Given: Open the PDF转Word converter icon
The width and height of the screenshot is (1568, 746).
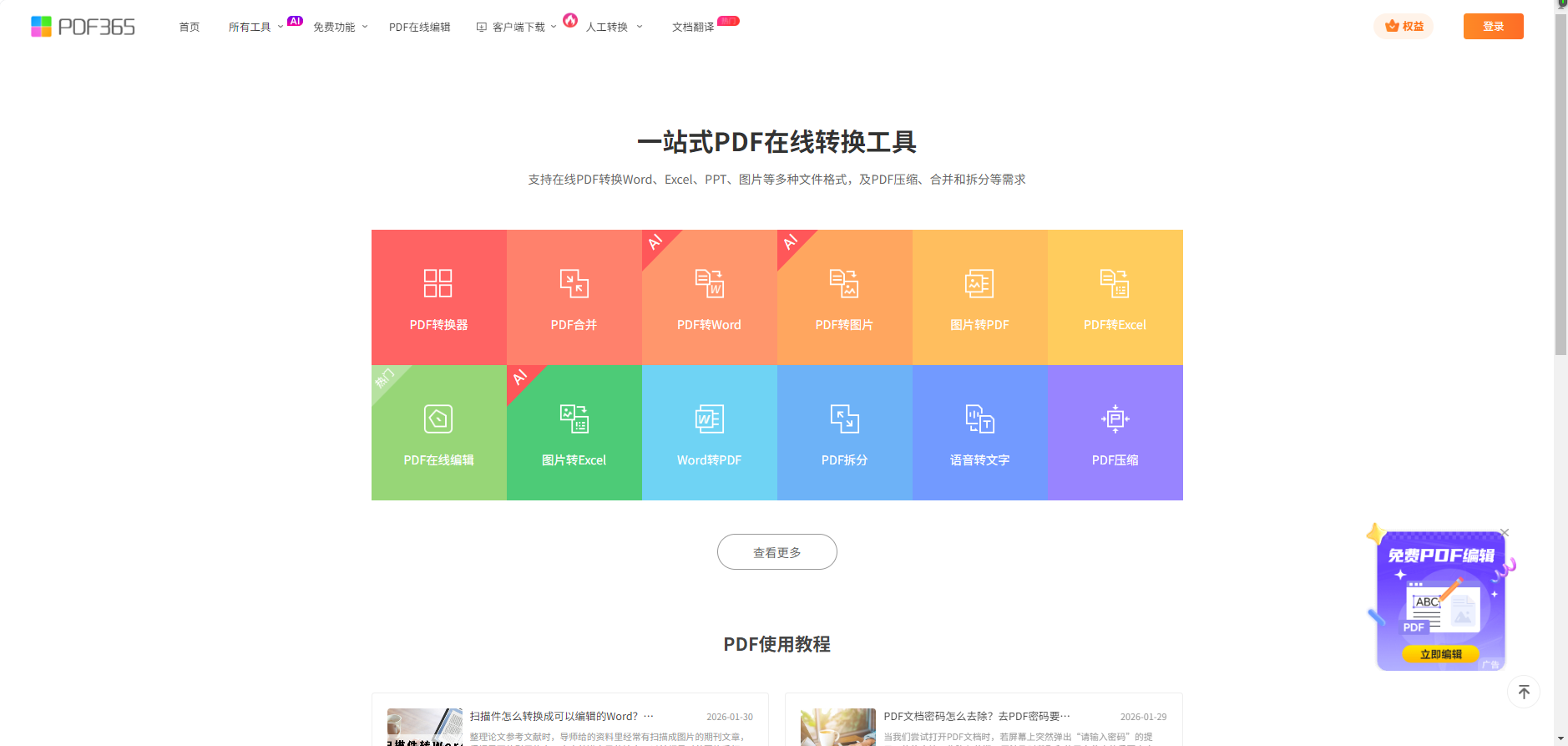Looking at the screenshot, I should pyautogui.click(x=709, y=284).
